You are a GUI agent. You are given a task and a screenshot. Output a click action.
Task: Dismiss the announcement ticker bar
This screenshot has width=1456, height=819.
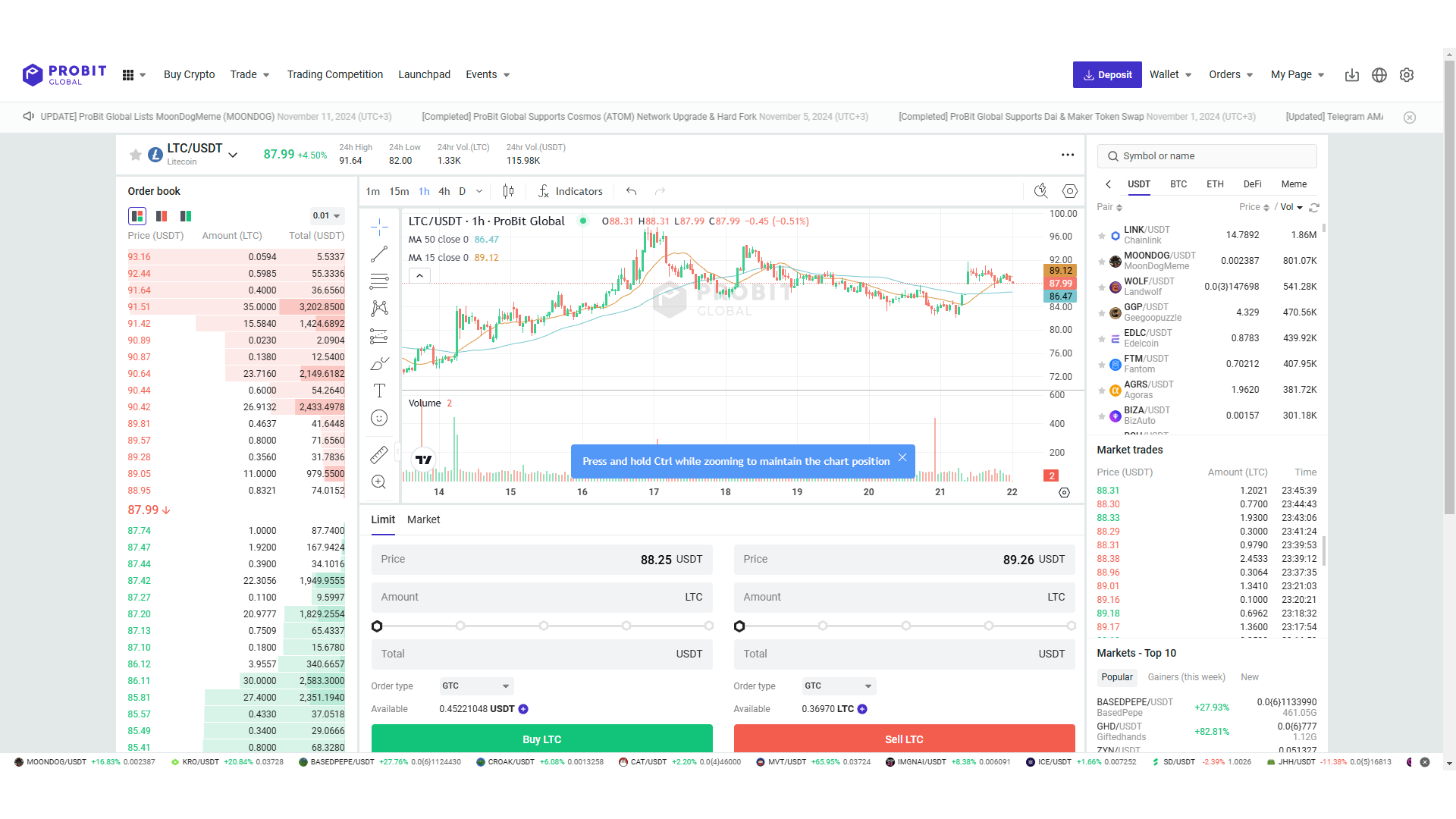click(1410, 118)
